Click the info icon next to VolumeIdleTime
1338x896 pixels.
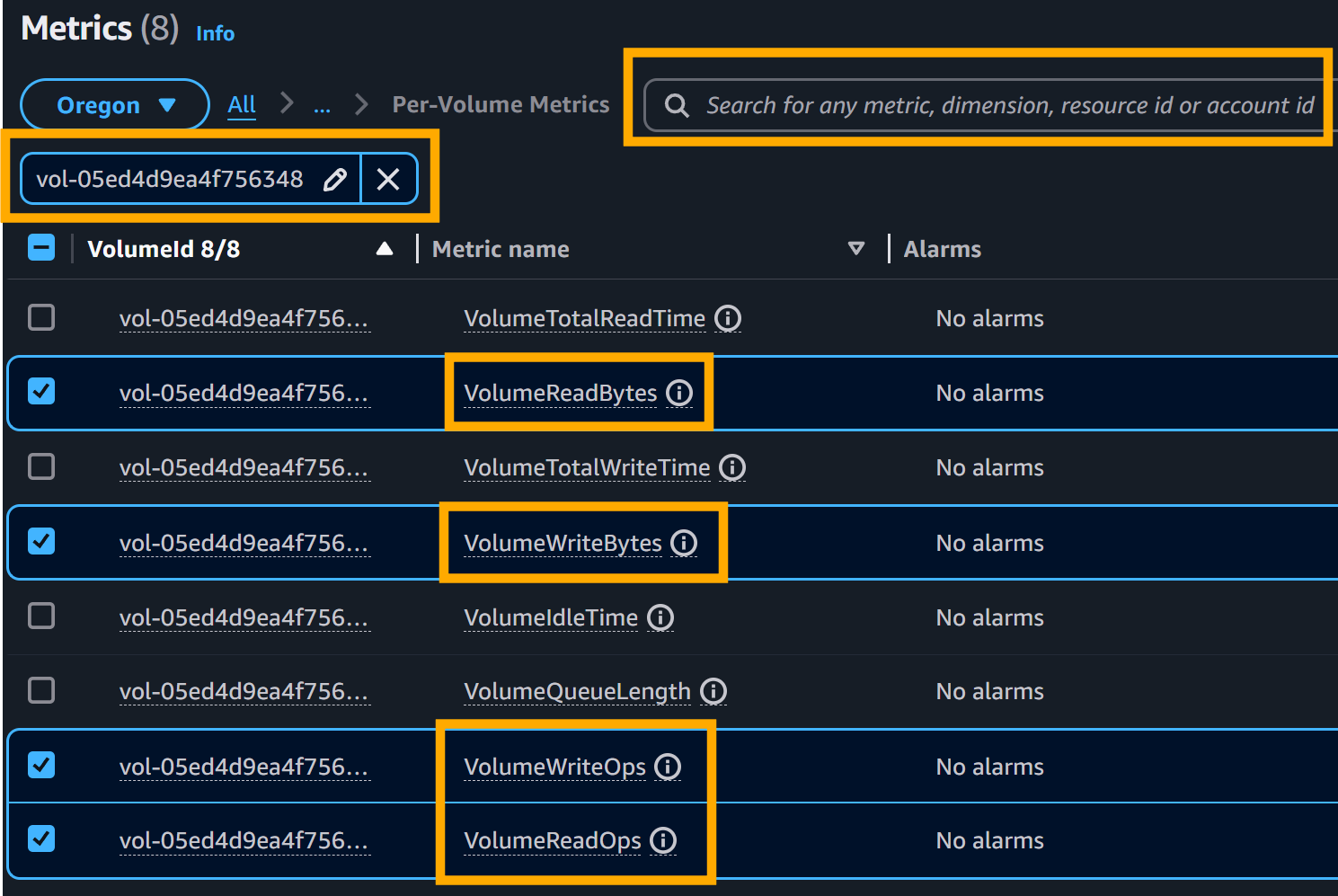[x=660, y=617]
